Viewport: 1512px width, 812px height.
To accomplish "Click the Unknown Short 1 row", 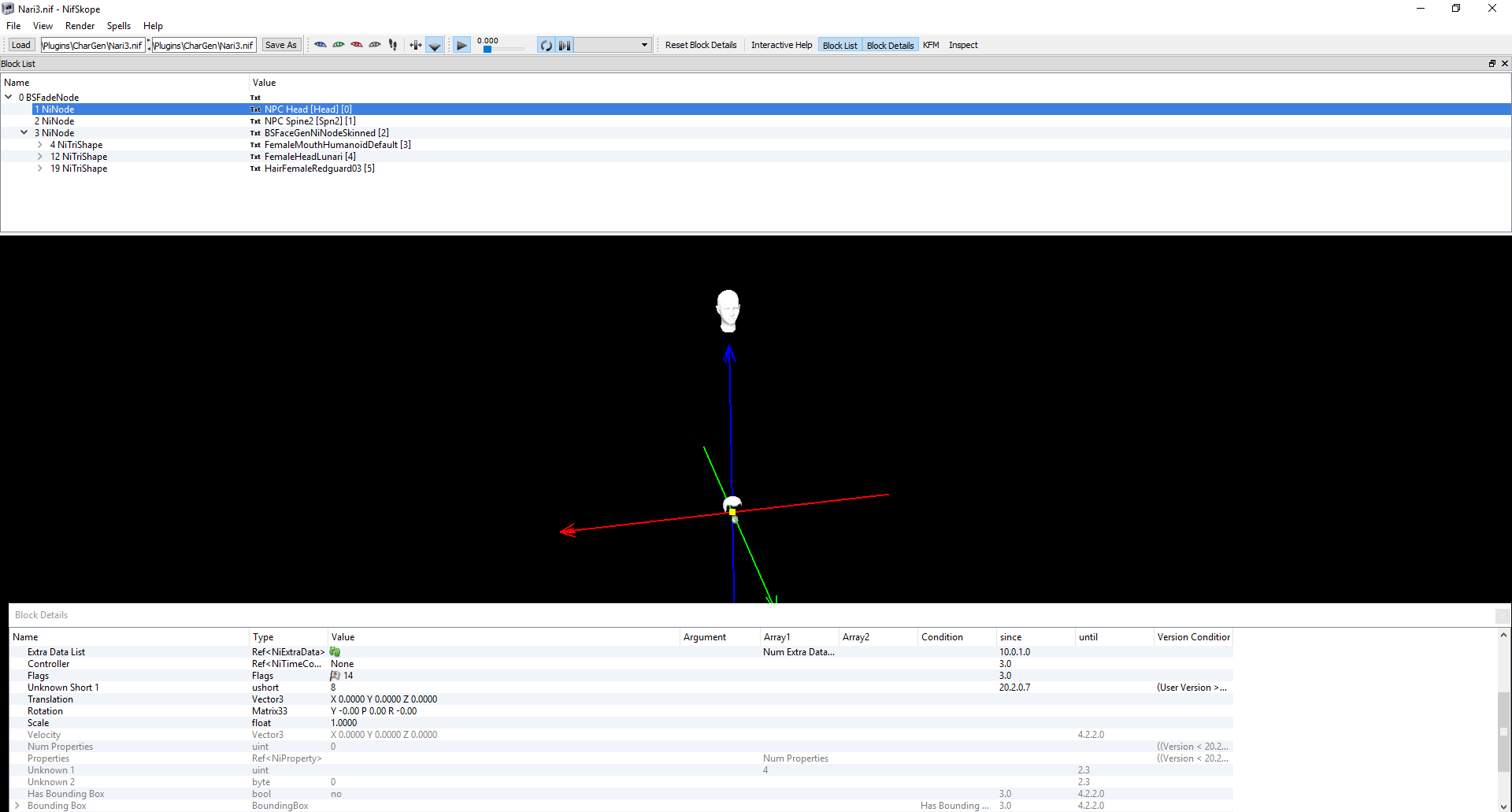I will coord(621,687).
